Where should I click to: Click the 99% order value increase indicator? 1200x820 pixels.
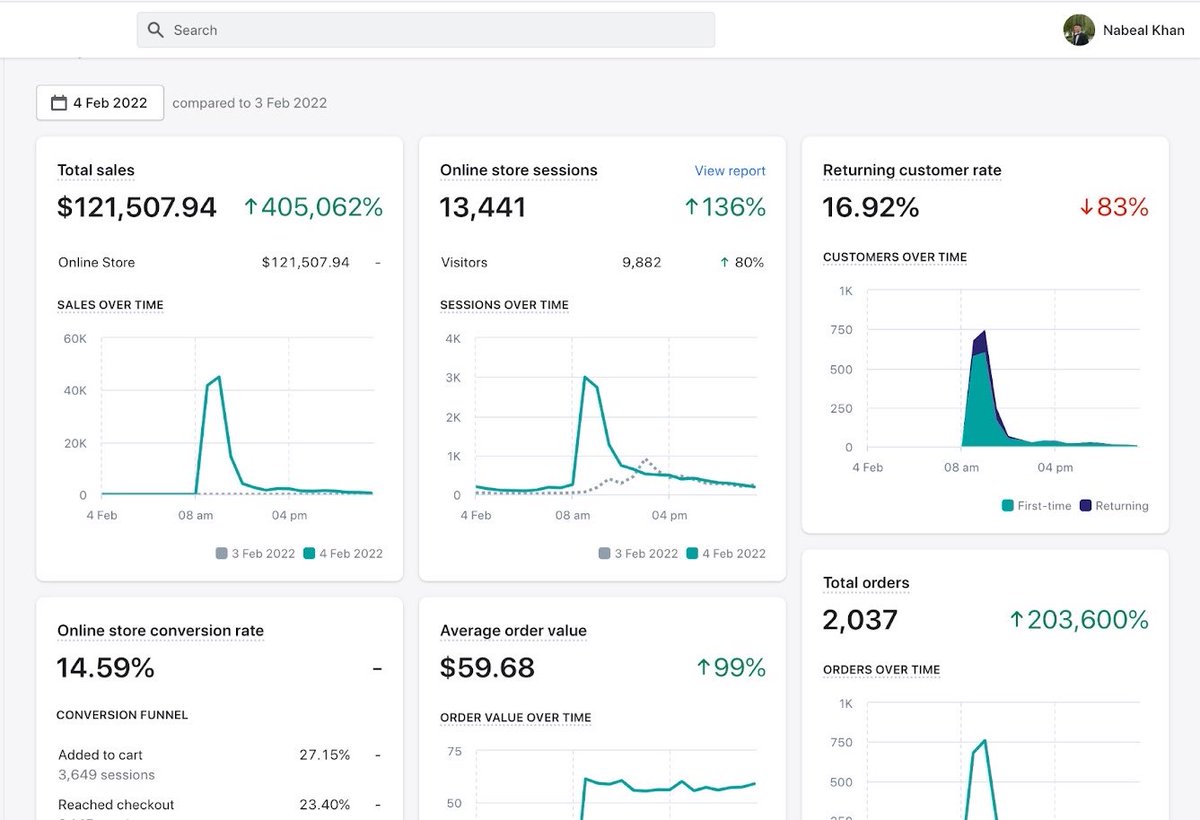coord(731,667)
